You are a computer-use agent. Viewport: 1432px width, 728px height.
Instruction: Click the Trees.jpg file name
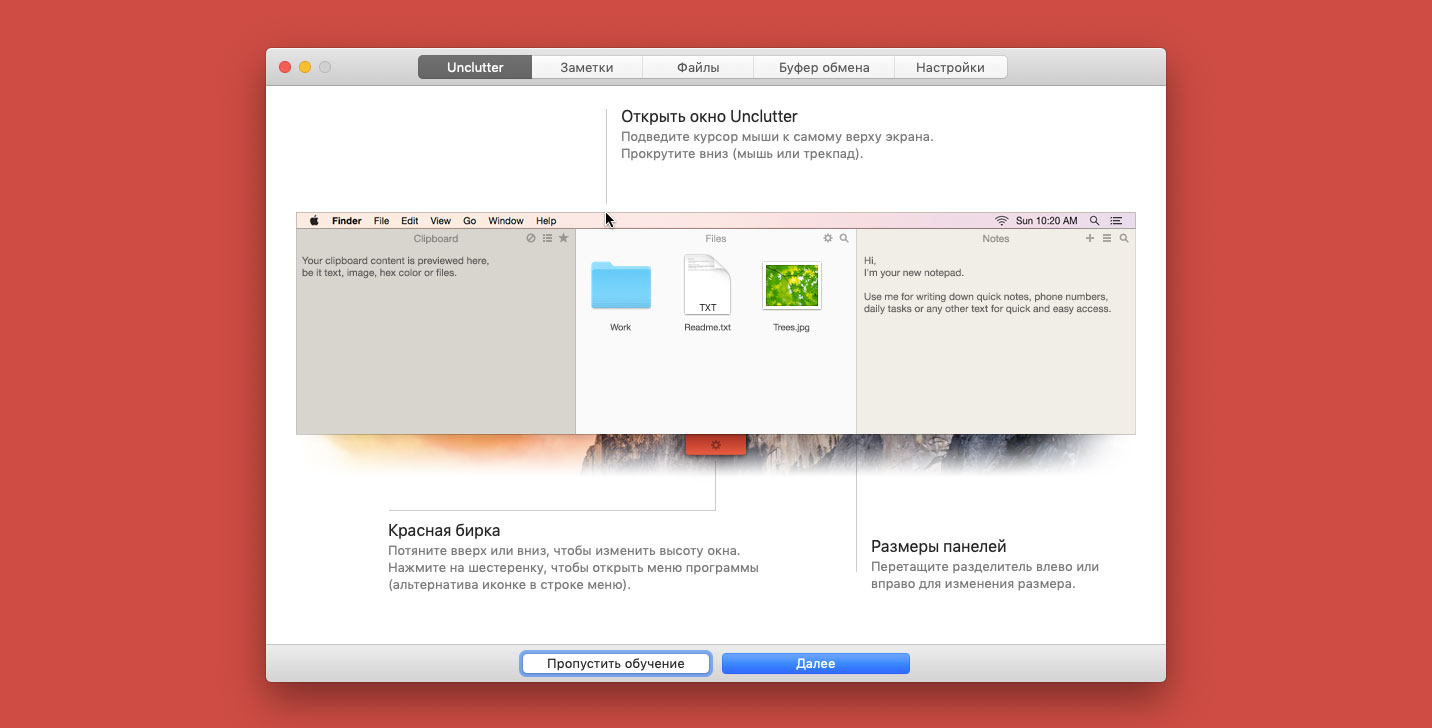(x=792, y=327)
